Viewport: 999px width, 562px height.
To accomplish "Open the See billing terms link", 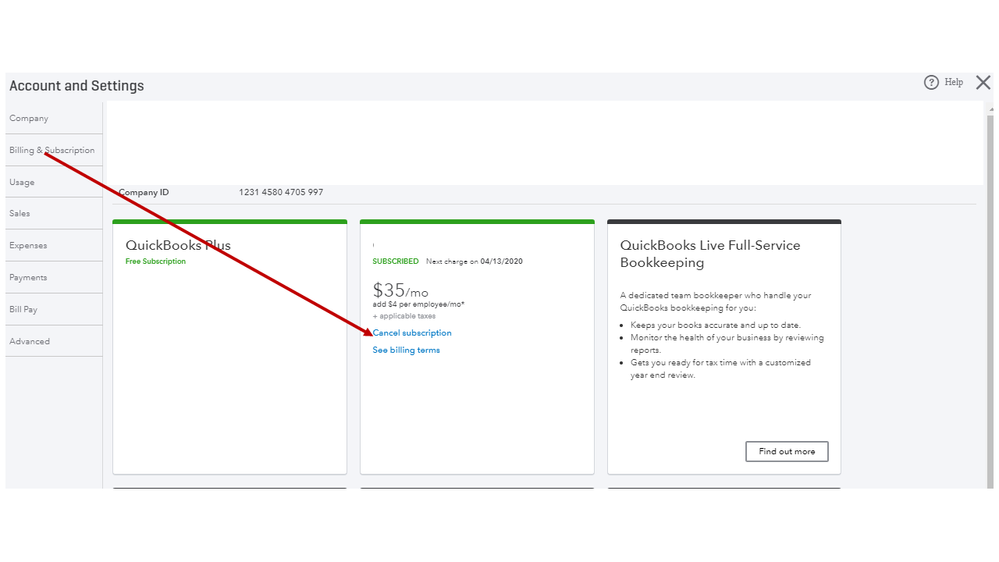I will tap(406, 350).
